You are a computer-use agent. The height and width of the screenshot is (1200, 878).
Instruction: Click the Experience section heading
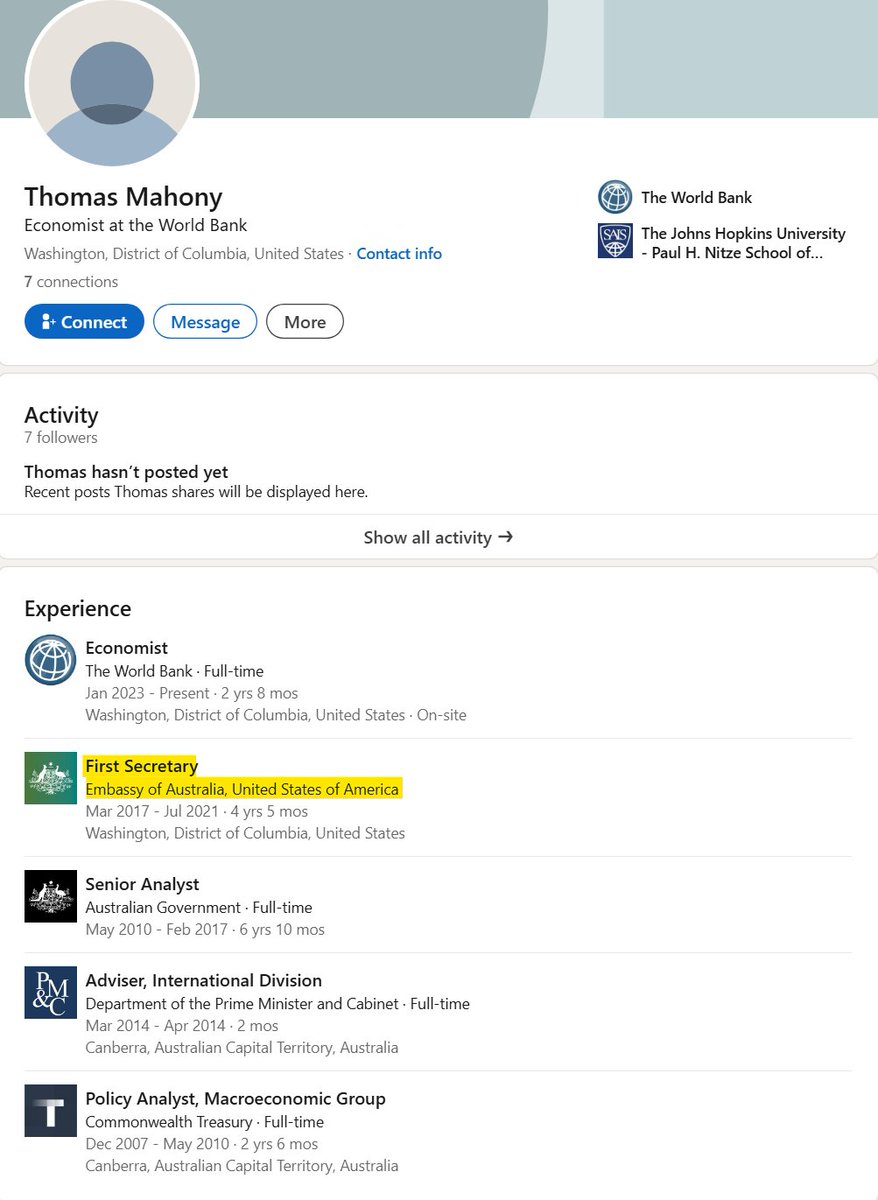coord(78,609)
